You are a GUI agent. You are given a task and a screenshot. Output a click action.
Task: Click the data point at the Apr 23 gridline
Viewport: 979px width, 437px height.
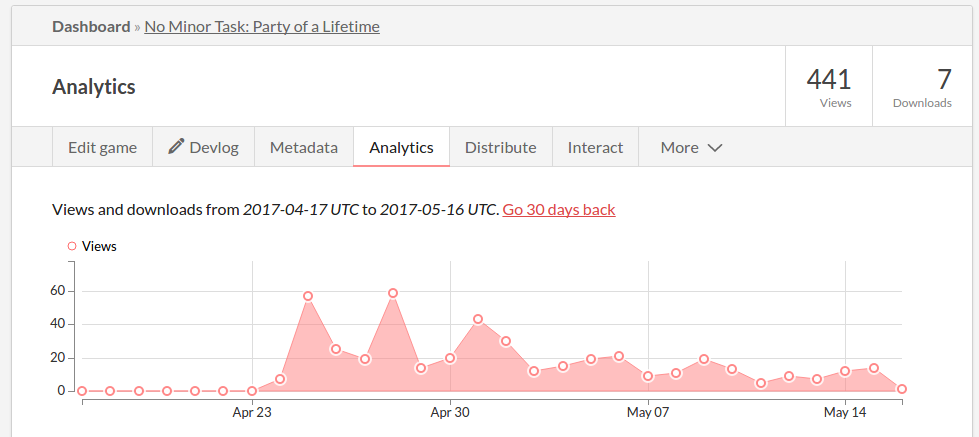(x=252, y=391)
